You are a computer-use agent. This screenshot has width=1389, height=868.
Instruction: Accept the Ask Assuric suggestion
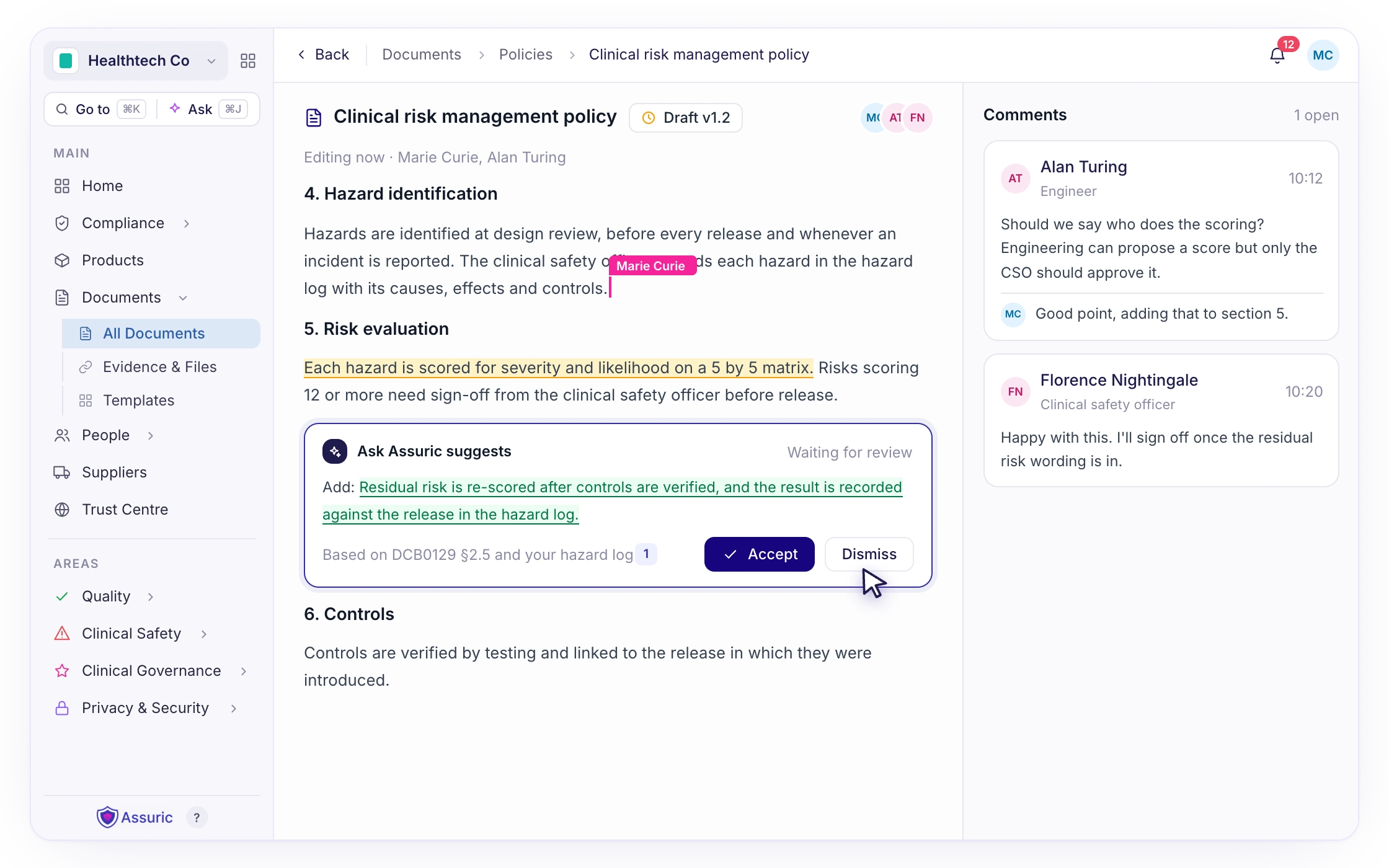click(760, 554)
